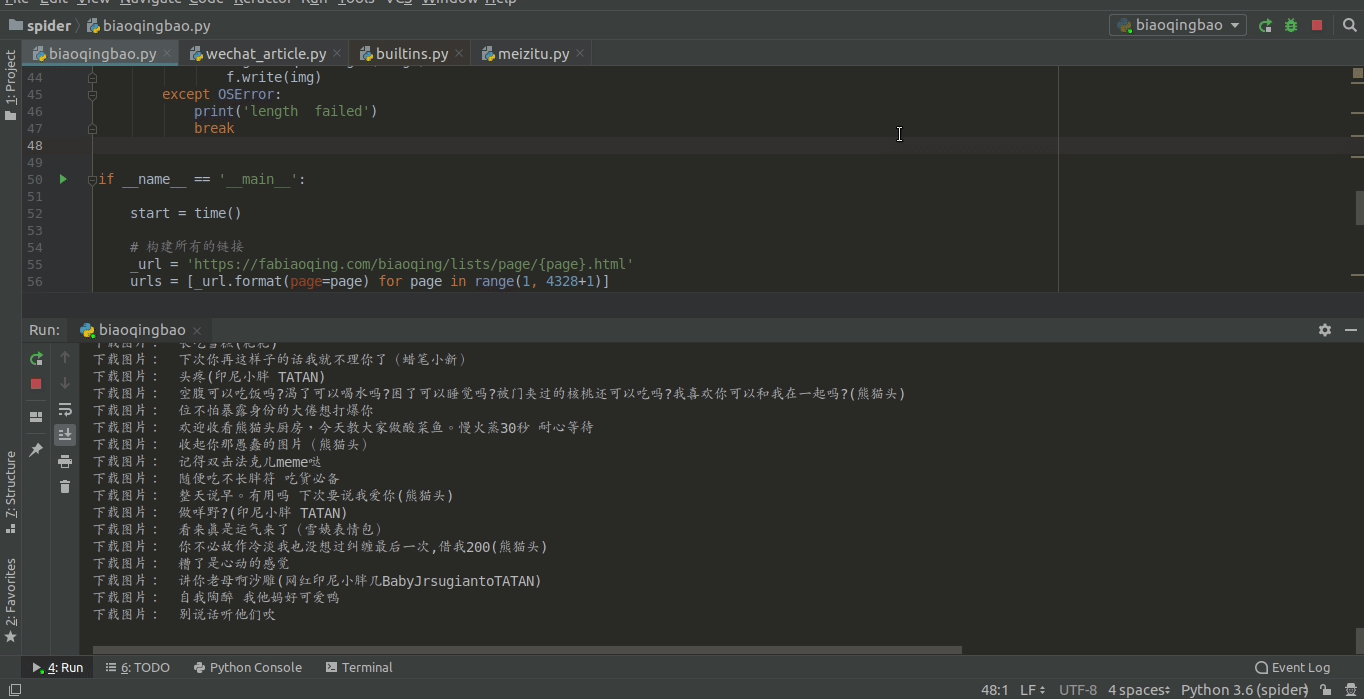1364x699 pixels.
Task: Rerun the script from Run panel toolbar
Action: click(36, 358)
